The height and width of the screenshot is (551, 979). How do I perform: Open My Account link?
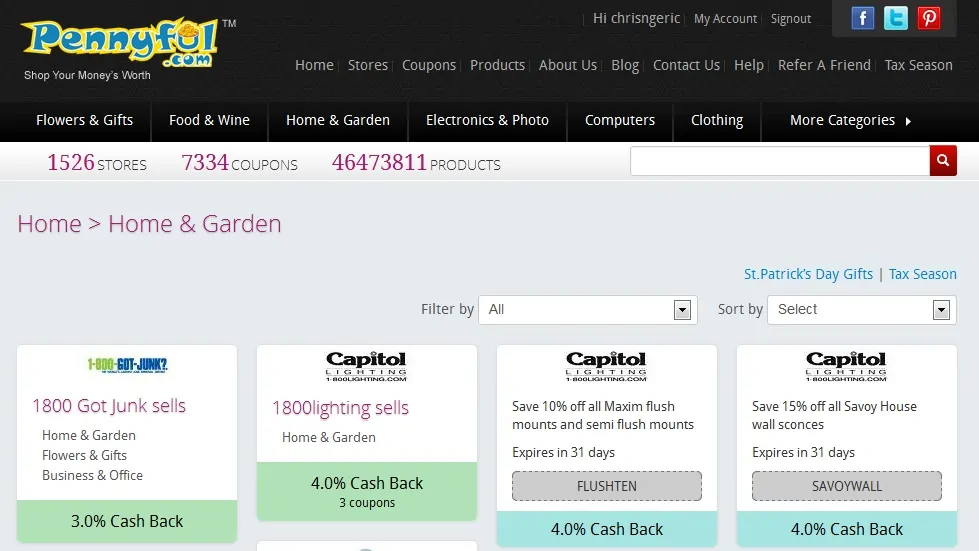tap(726, 19)
